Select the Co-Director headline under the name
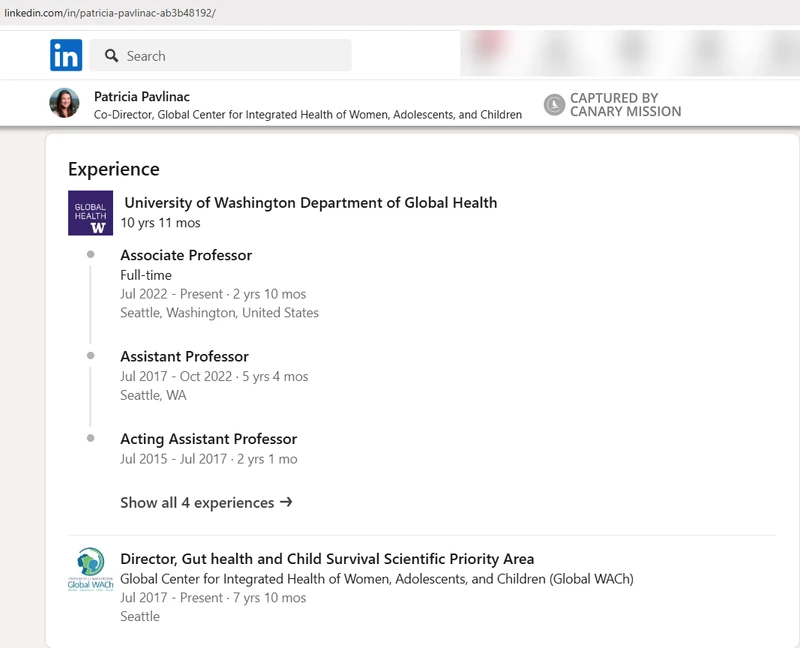Viewport: 800px width, 648px height. click(x=308, y=114)
